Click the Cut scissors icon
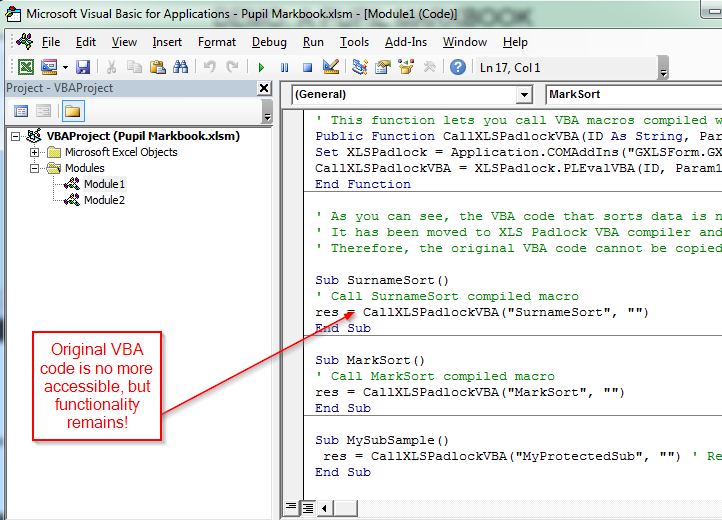Screen dimensions: 722x520 111,67
